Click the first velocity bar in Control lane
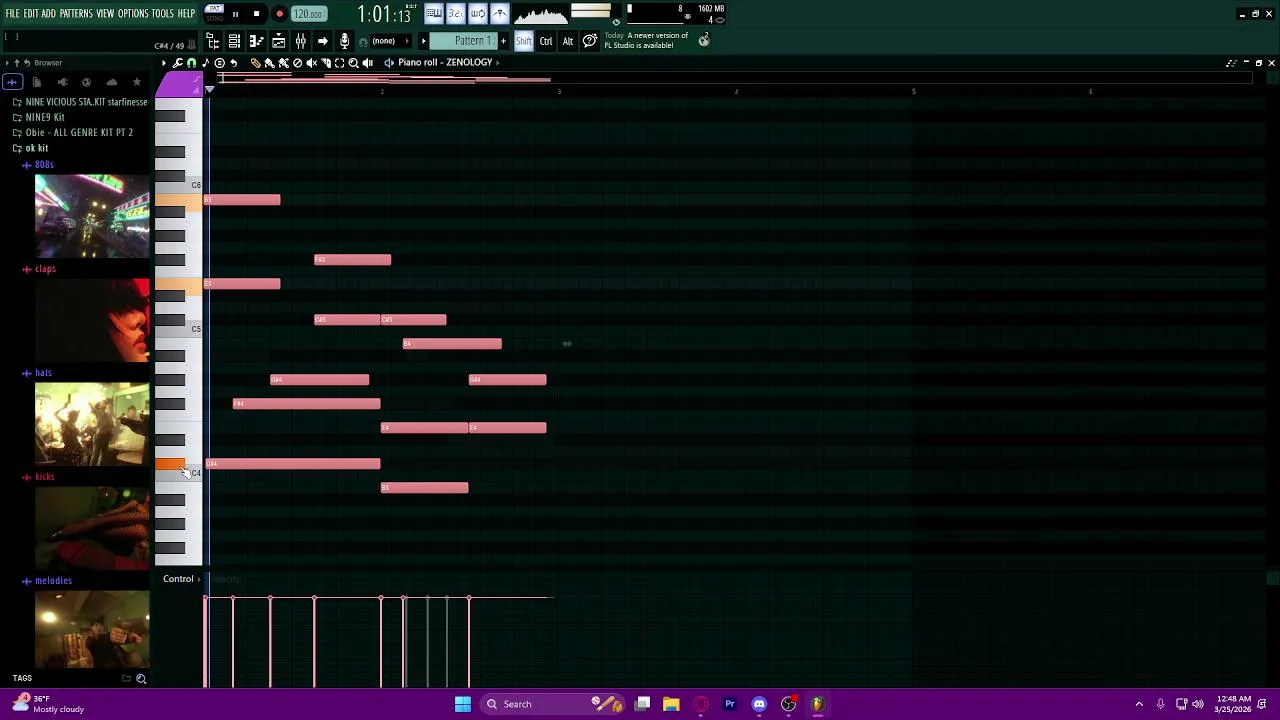 click(x=206, y=642)
